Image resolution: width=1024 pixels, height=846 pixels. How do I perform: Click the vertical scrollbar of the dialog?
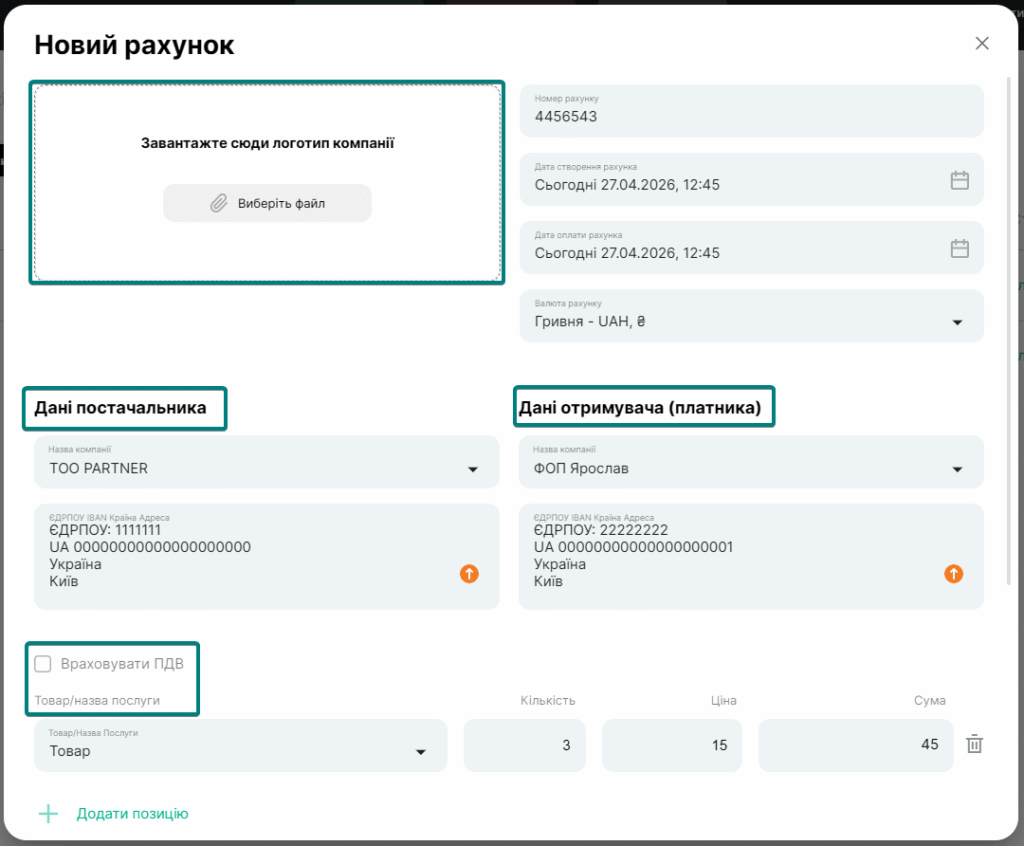pyautogui.click(x=1009, y=330)
